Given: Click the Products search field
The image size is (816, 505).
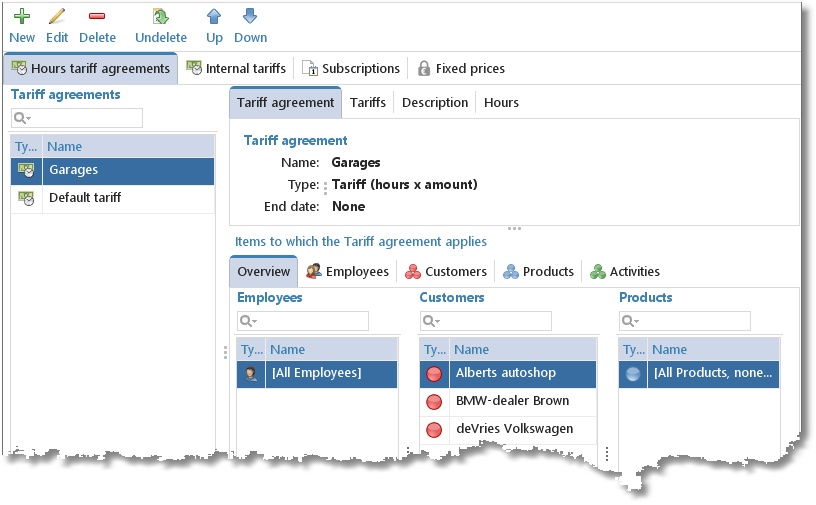Looking at the screenshot, I should pos(685,321).
